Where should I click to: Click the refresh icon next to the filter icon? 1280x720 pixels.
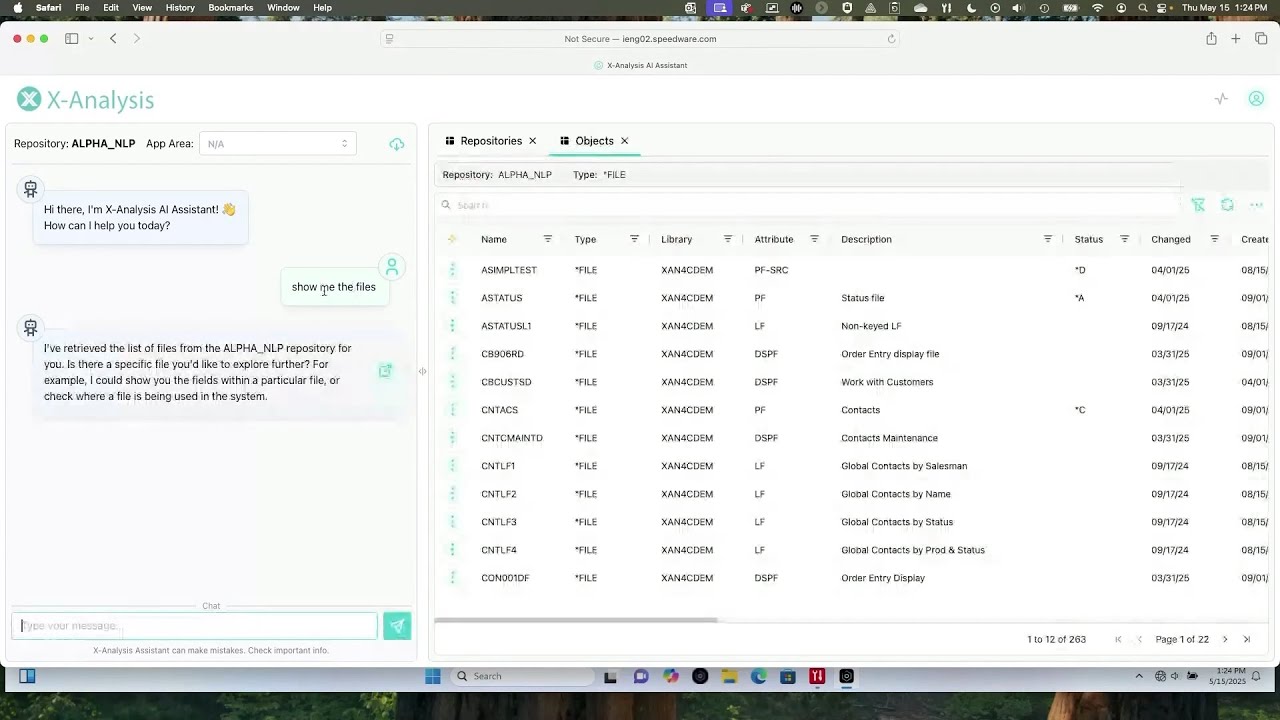[x=1227, y=205]
